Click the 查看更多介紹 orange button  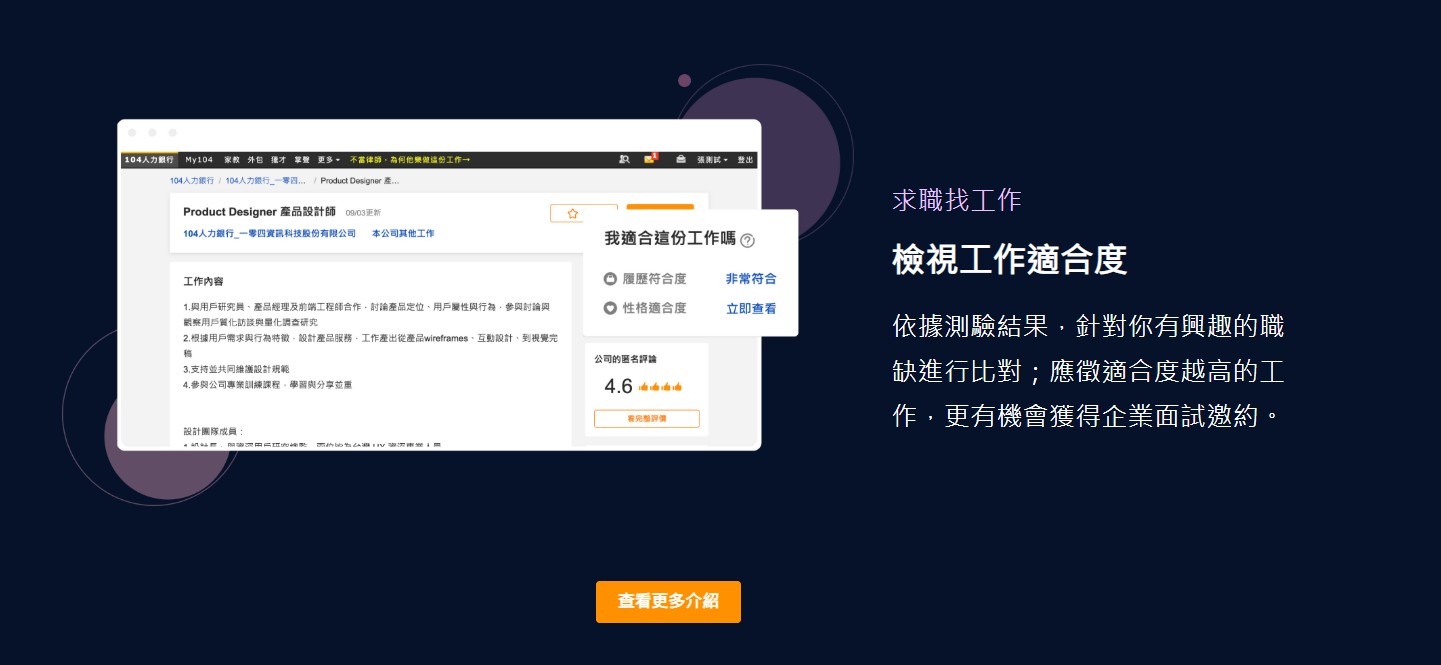coord(668,602)
